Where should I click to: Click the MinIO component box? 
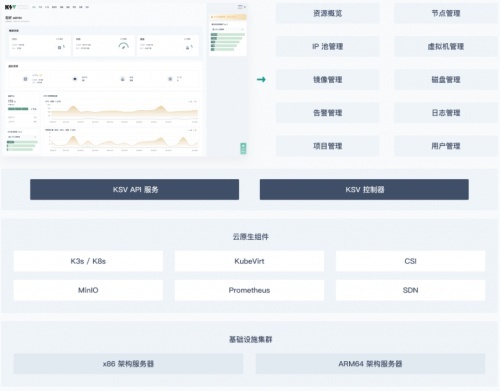tap(88, 290)
